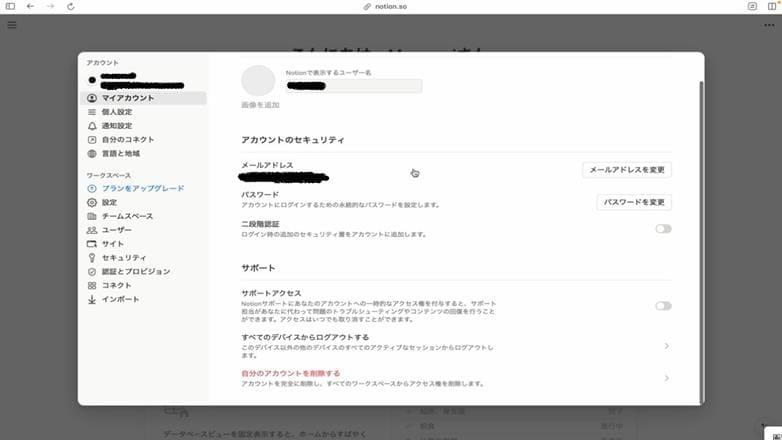Click the settings dialog vertical scrollbar
782x440 pixels.
[702, 242]
